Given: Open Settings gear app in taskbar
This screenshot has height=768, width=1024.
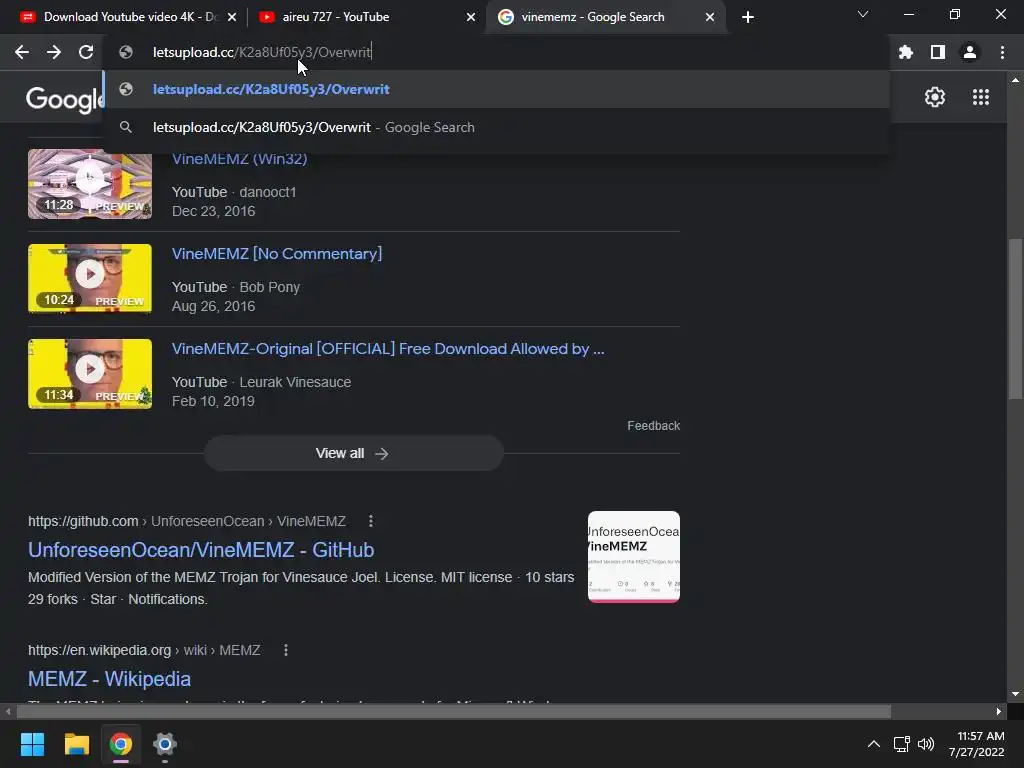Looking at the screenshot, I should (165, 744).
